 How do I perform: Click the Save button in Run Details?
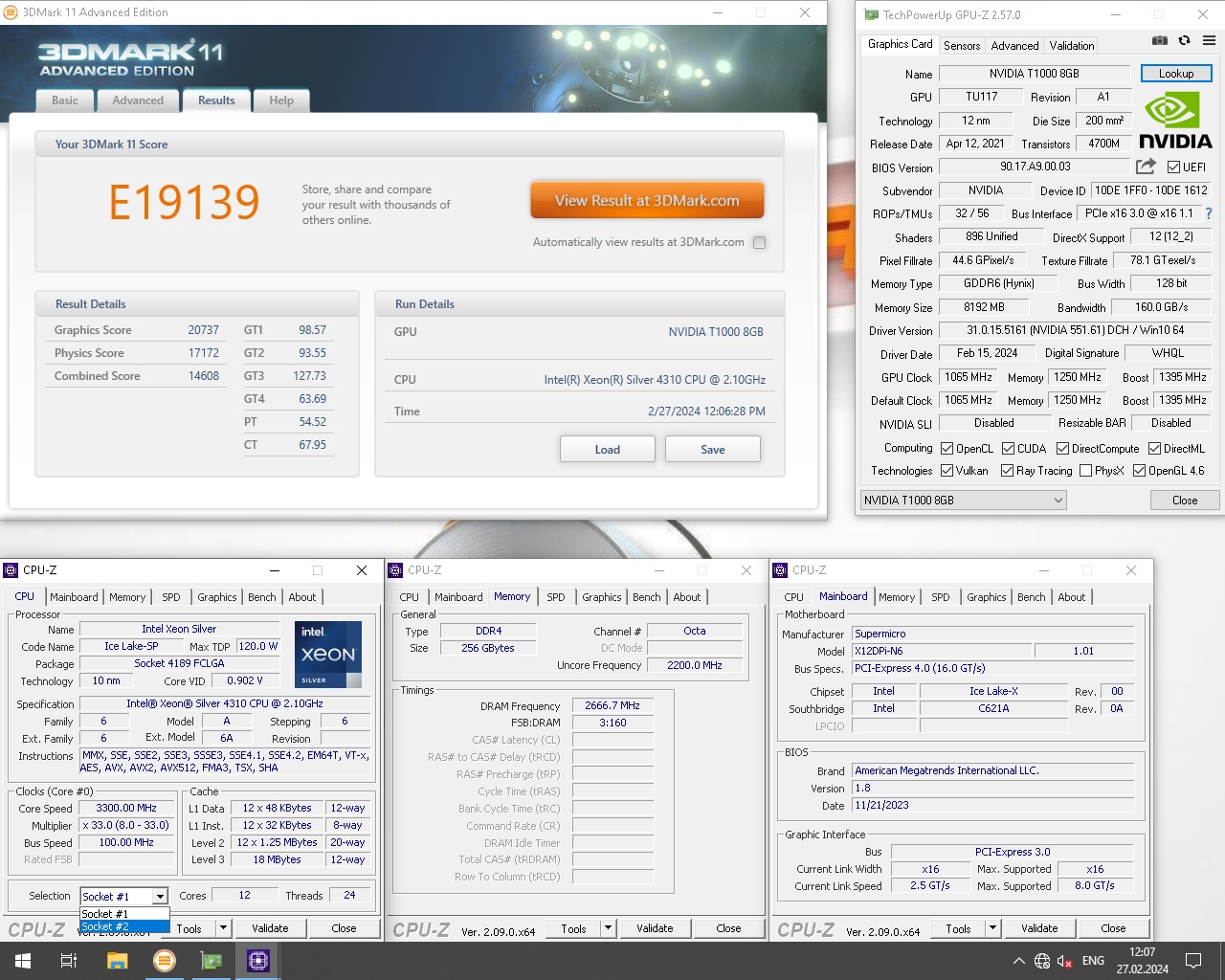point(713,449)
